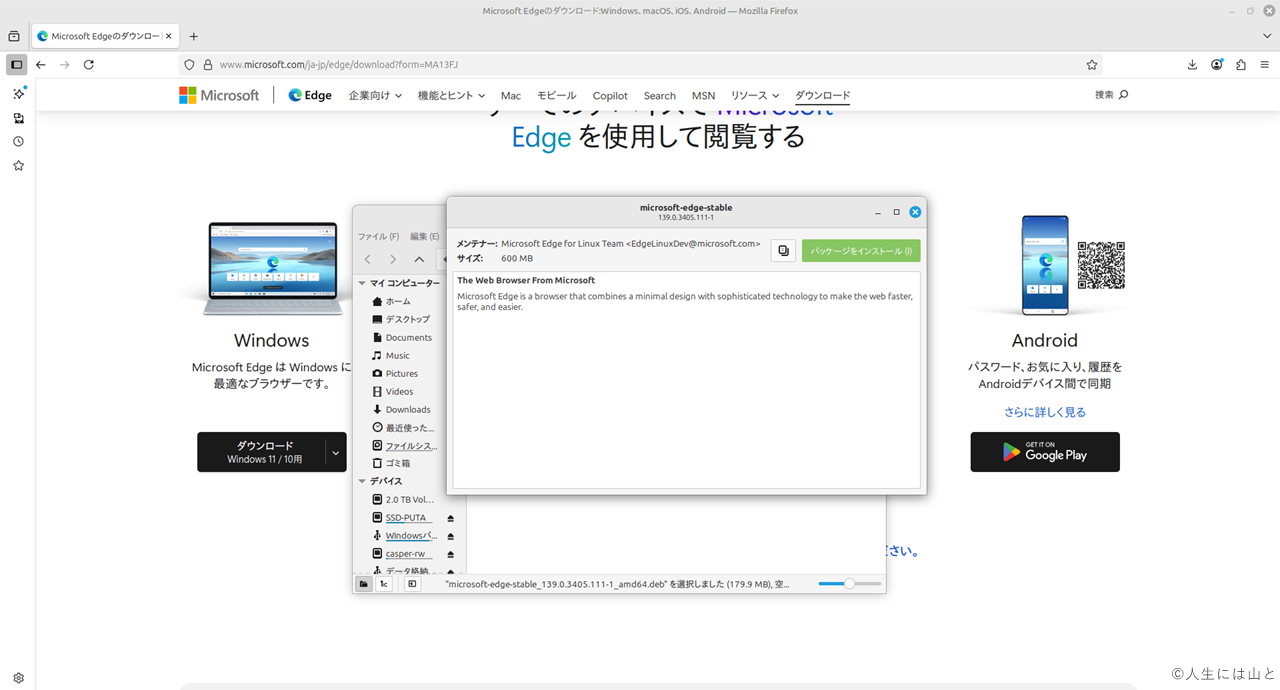
Task: Open the Firefox downloads panel
Action: 1192,64
